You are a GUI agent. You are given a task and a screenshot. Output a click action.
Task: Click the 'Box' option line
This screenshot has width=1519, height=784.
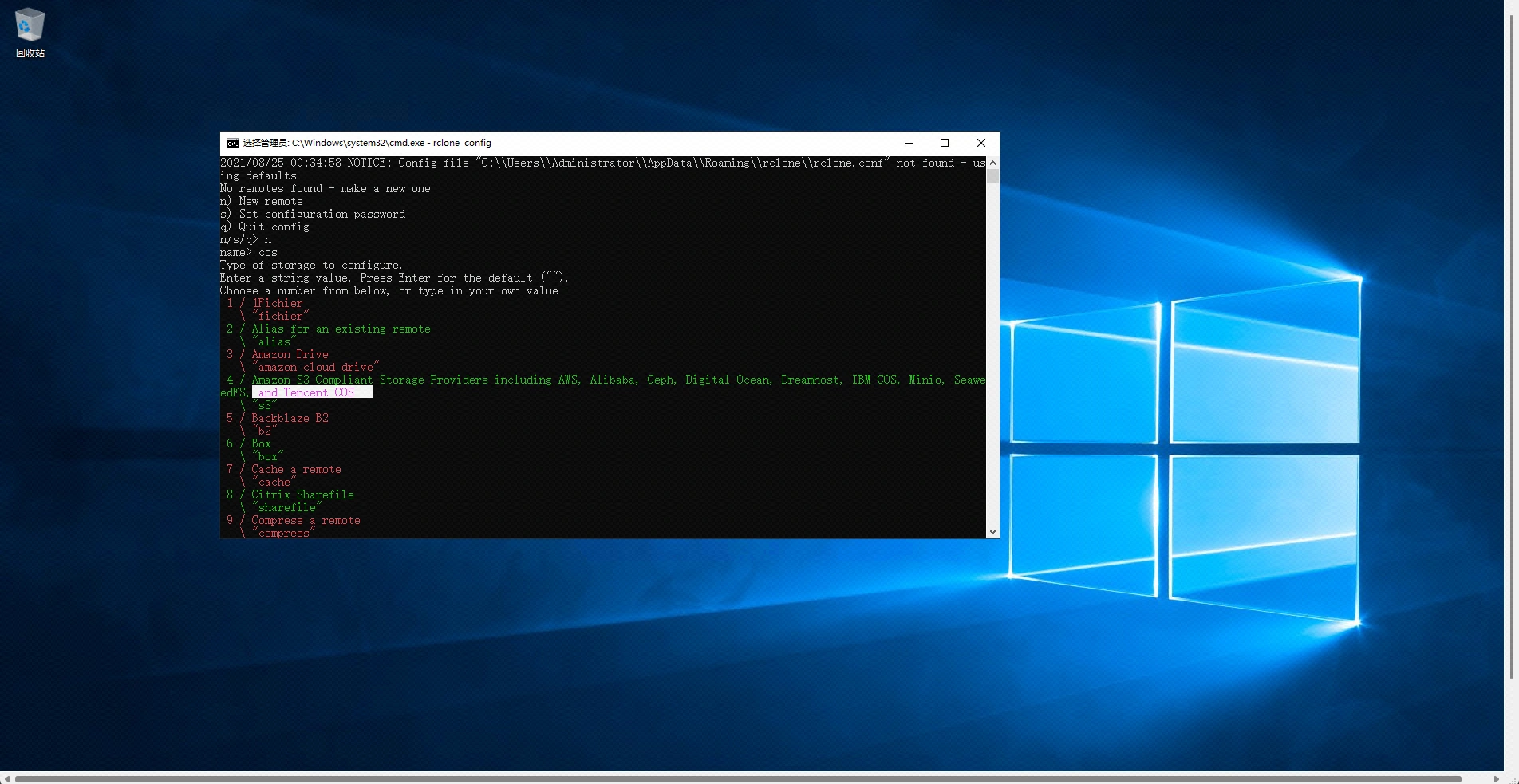coord(249,443)
